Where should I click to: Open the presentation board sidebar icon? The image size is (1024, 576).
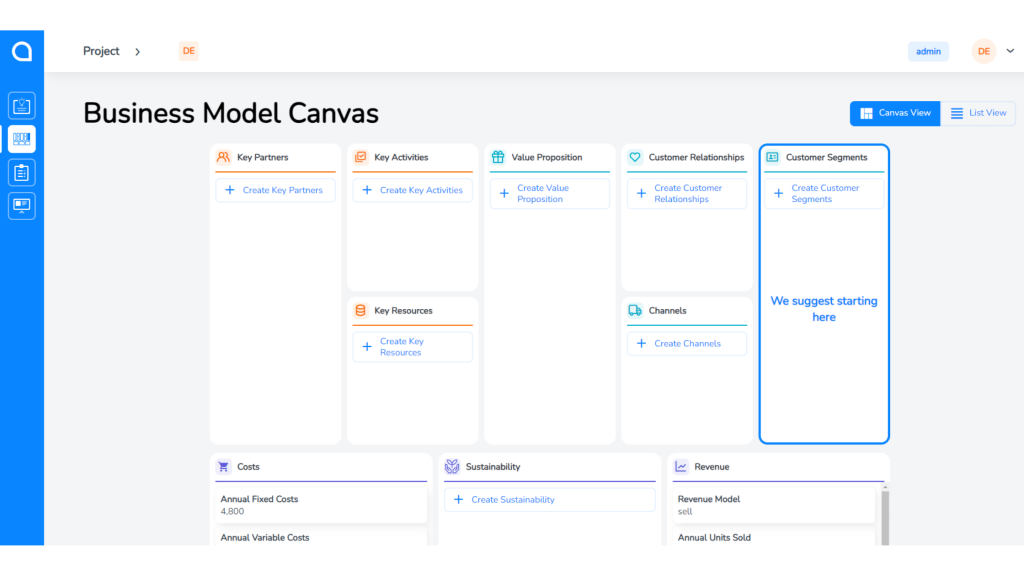click(22, 206)
